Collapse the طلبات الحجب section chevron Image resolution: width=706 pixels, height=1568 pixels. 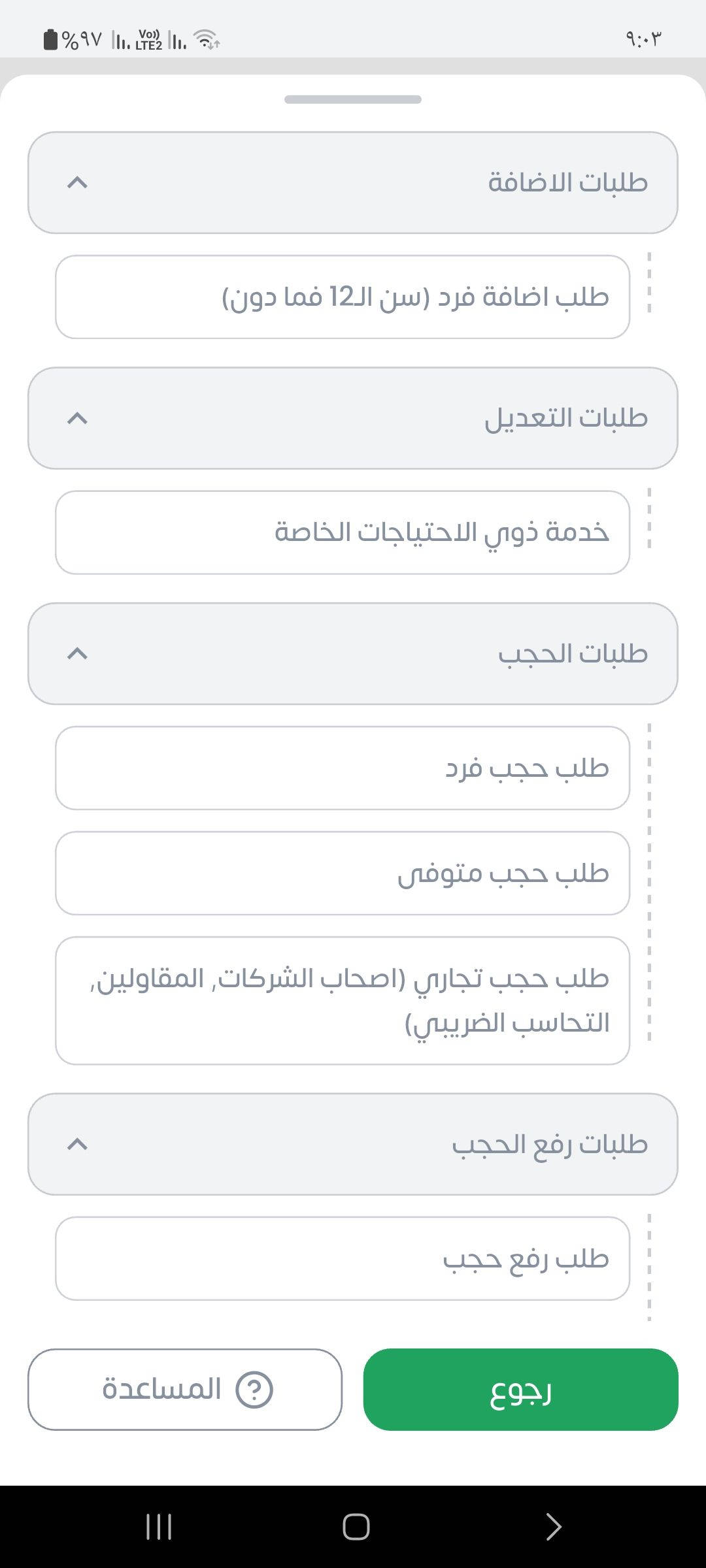77,653
